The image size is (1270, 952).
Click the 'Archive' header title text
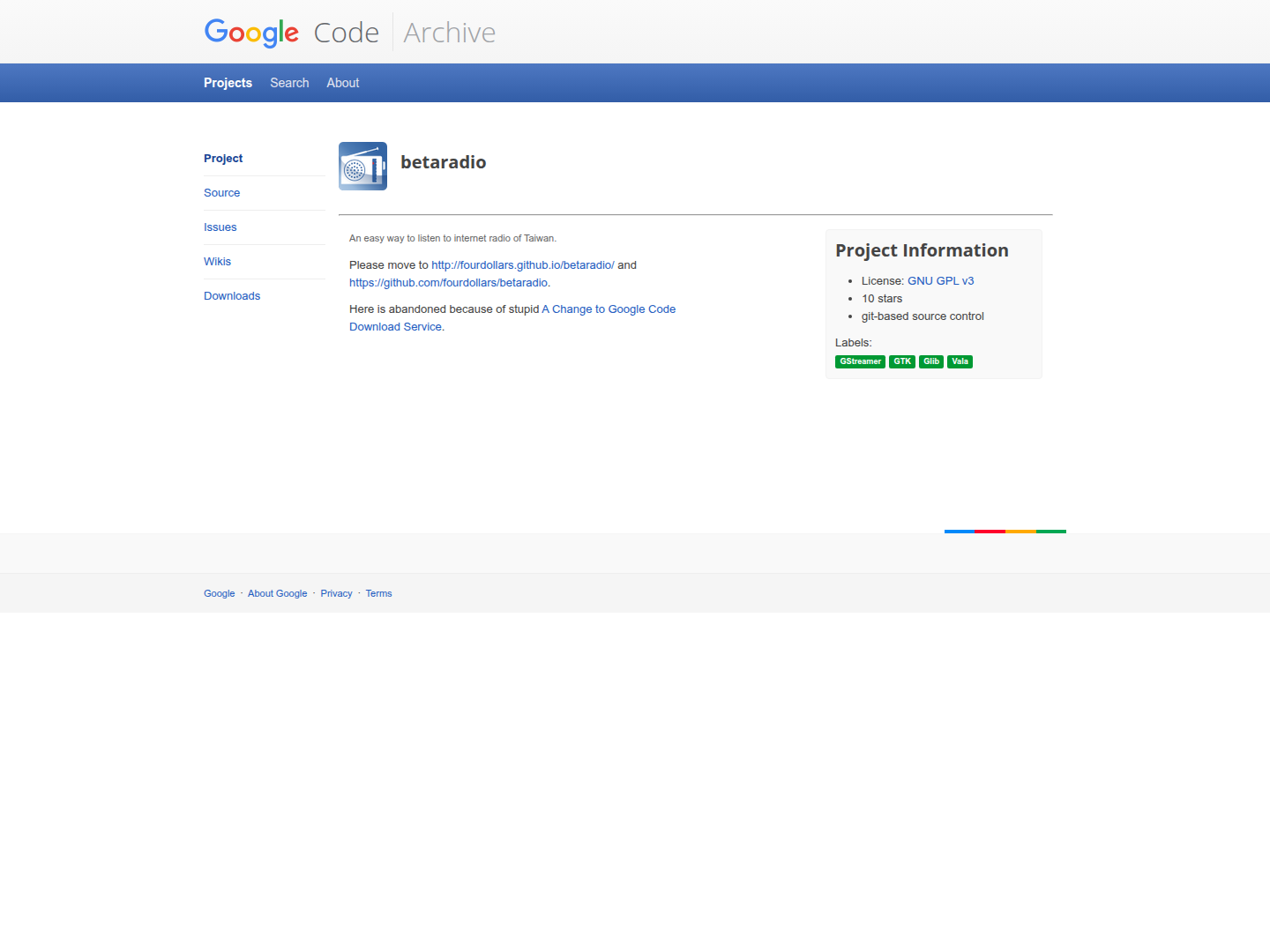[450, 33]
